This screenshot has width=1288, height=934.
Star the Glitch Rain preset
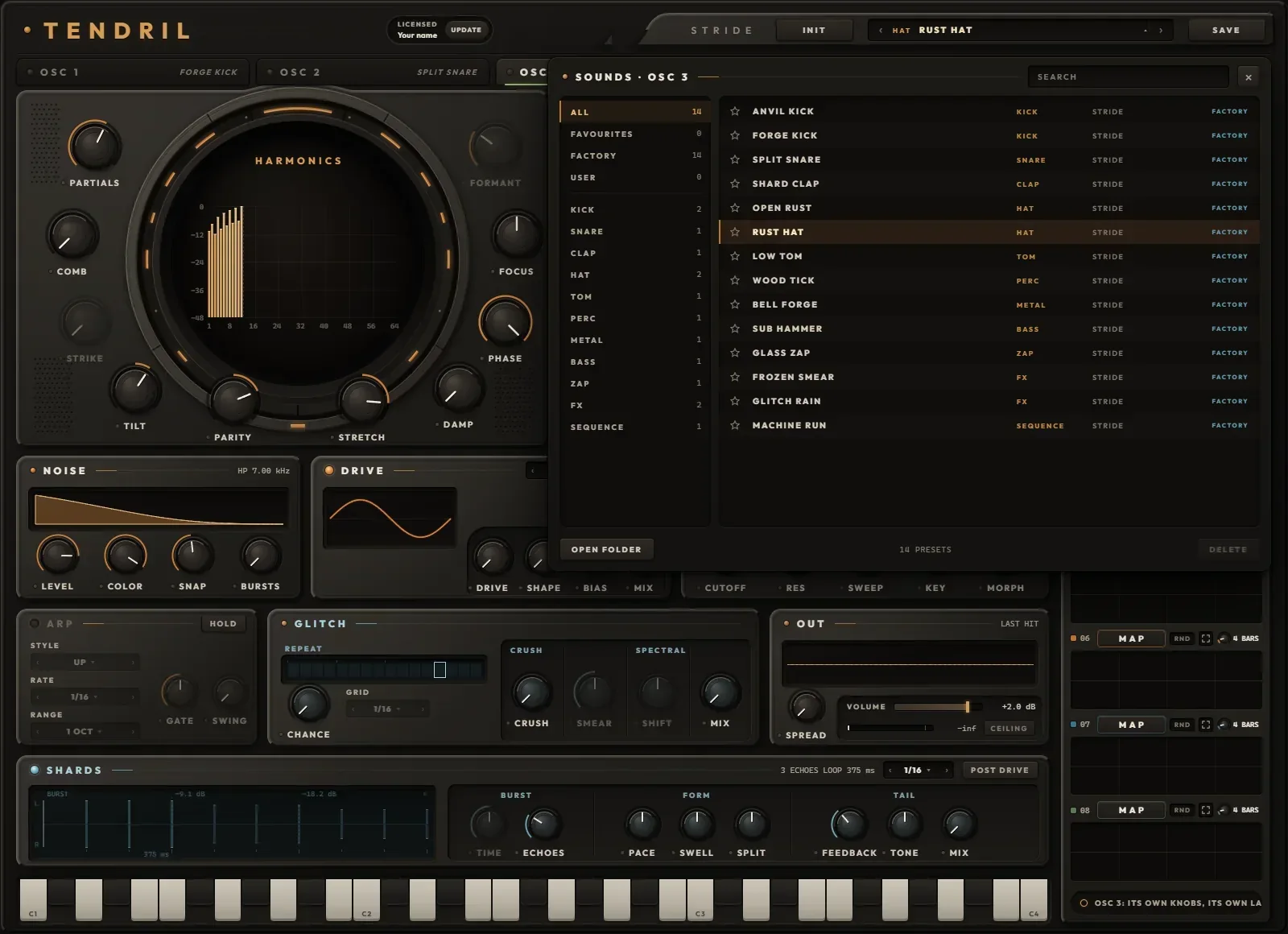coord(735,401)
